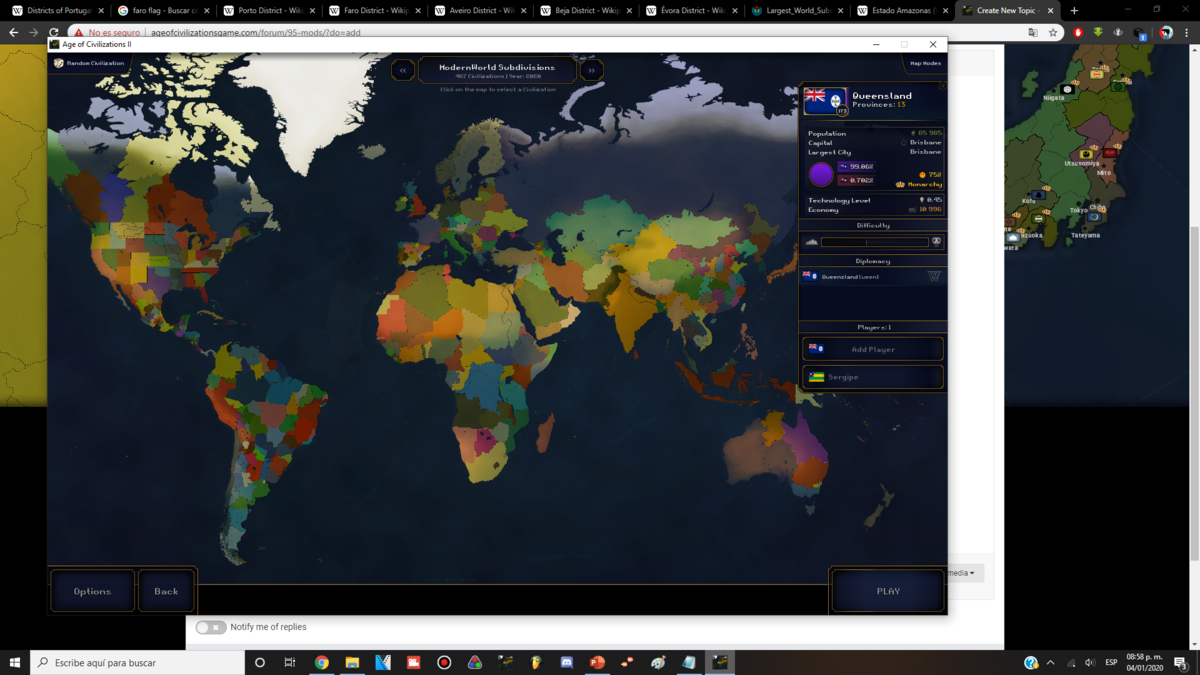Click the green download arrow extension icon

pyautogui.click(x=1098, y=32)
